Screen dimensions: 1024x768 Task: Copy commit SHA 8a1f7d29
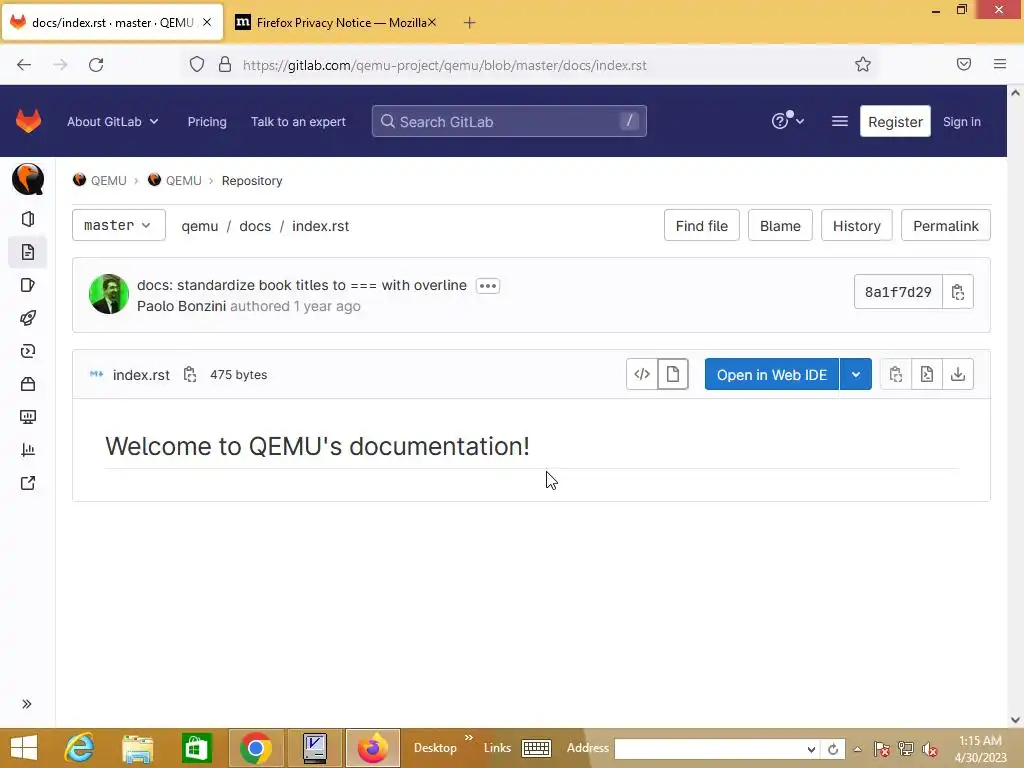(958, 292)
